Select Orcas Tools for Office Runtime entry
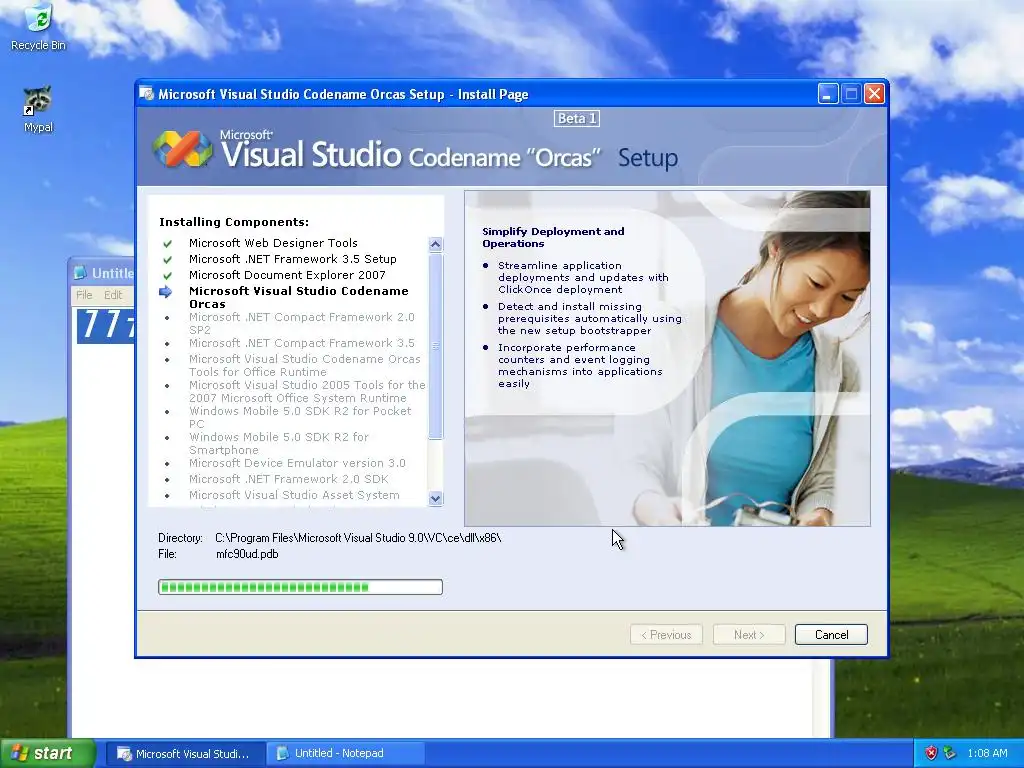Viewport: 1024px width, 768px height. [x=304, y=365]
